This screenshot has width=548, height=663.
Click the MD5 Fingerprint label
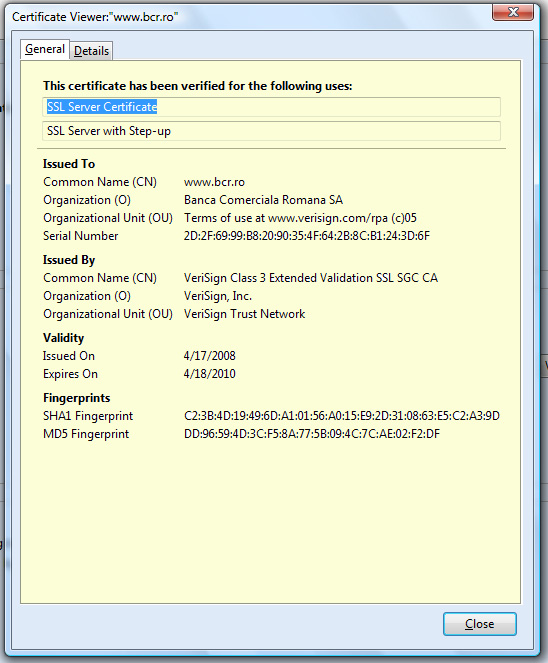point(86,434)
